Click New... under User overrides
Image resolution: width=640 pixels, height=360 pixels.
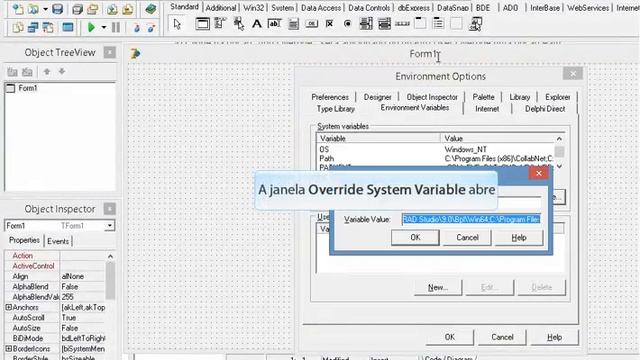[438, 287]
